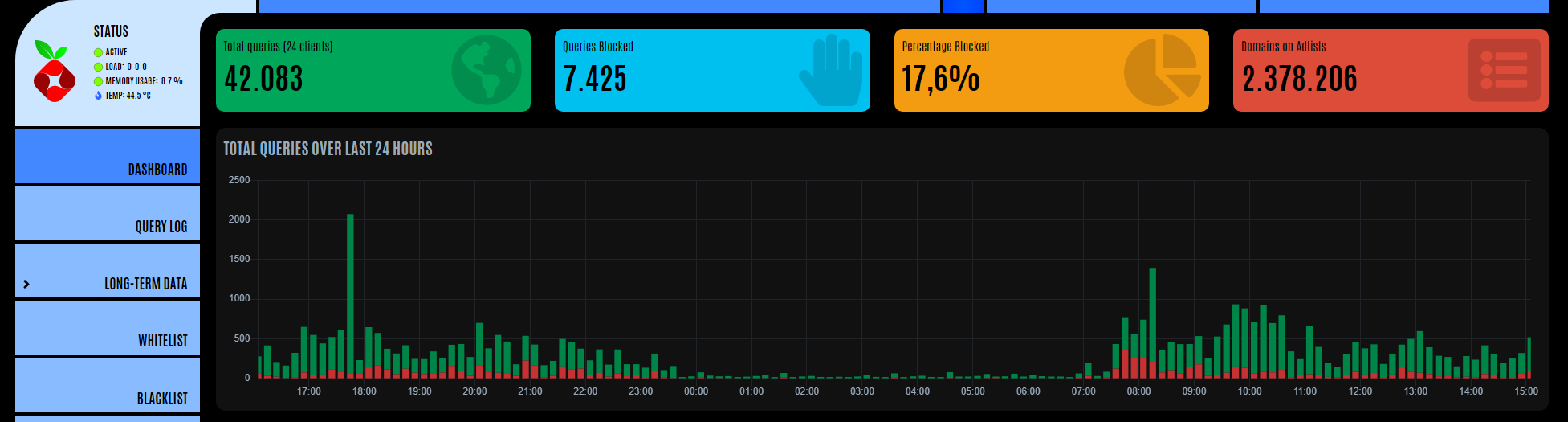Click the Total Queries Over Last 24 Hours heading
Viewport: 1568px width, 422px height.
[x=328, y=149]
